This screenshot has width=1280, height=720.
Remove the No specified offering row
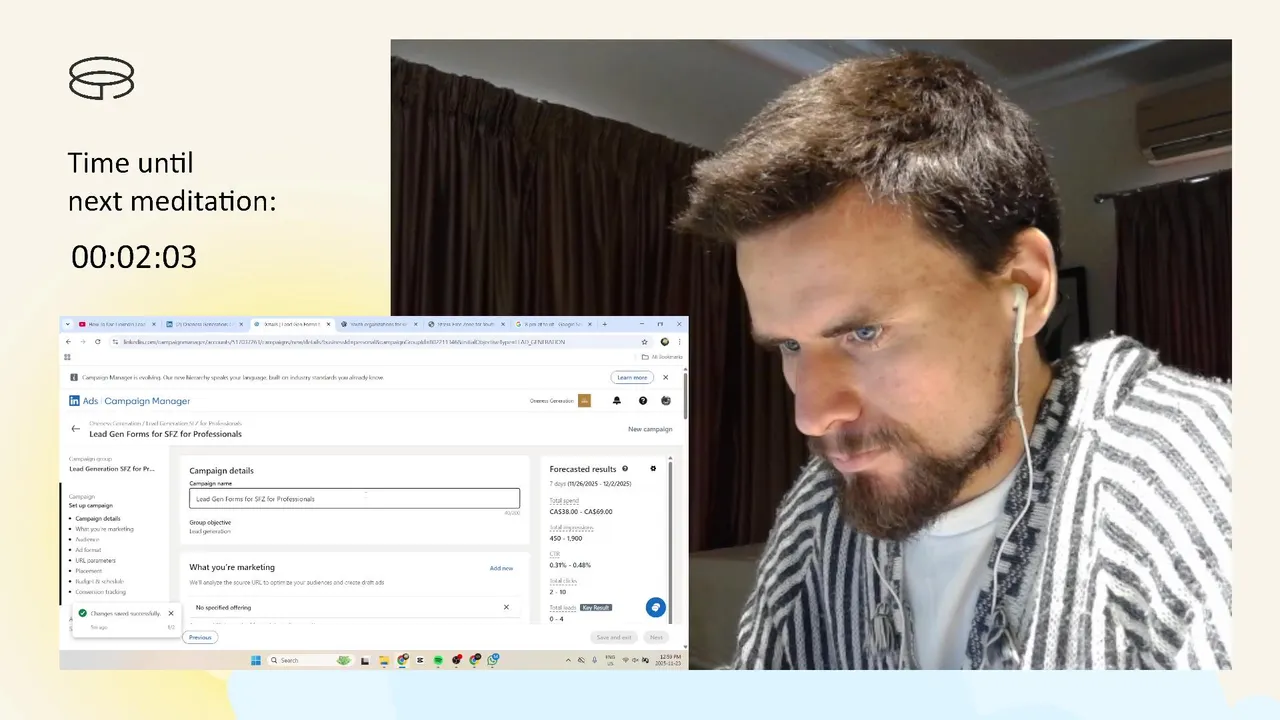coord(506,607)
